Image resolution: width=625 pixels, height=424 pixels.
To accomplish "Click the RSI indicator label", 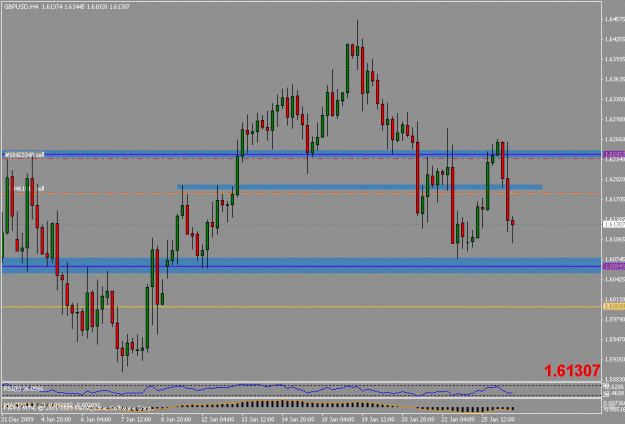I will click(x=23, y=389).
